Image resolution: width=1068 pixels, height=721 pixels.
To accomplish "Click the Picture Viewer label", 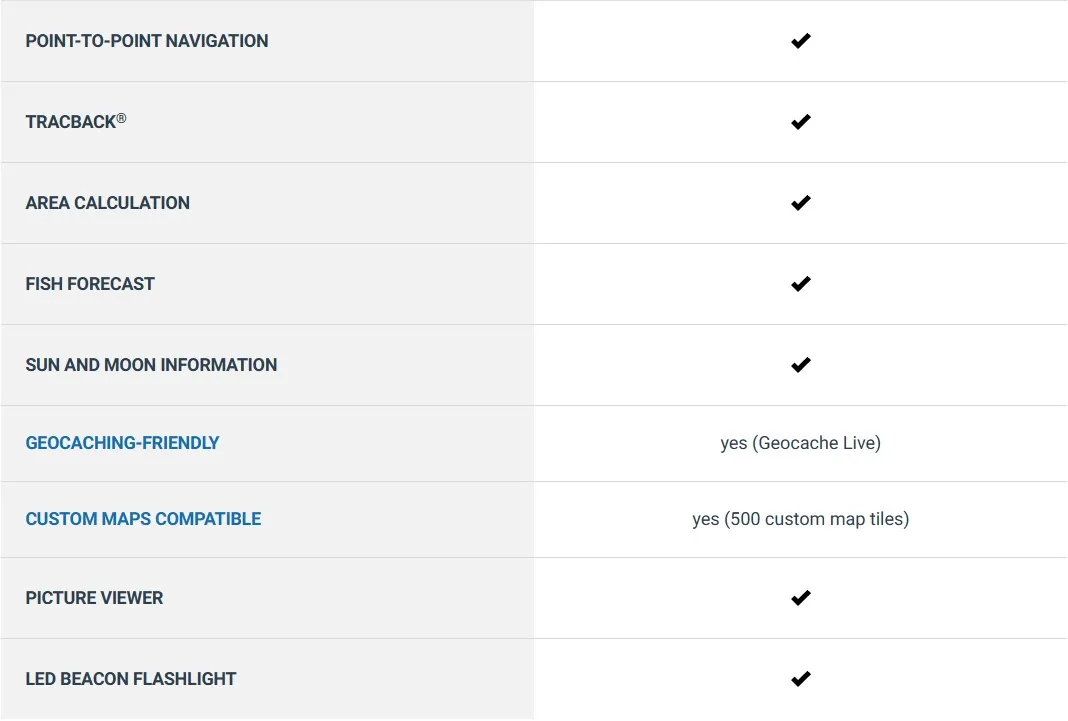I will [94, 598].
